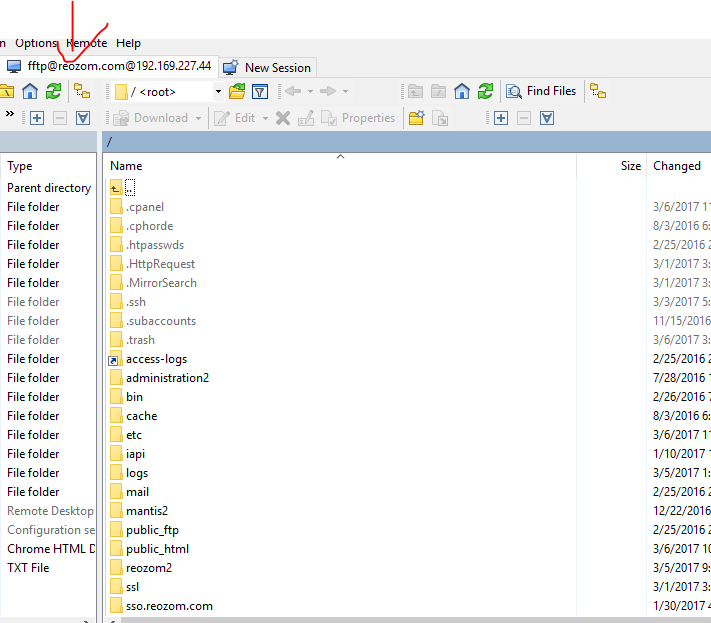Go to home directory icon near Find Files

click(462, 92)
